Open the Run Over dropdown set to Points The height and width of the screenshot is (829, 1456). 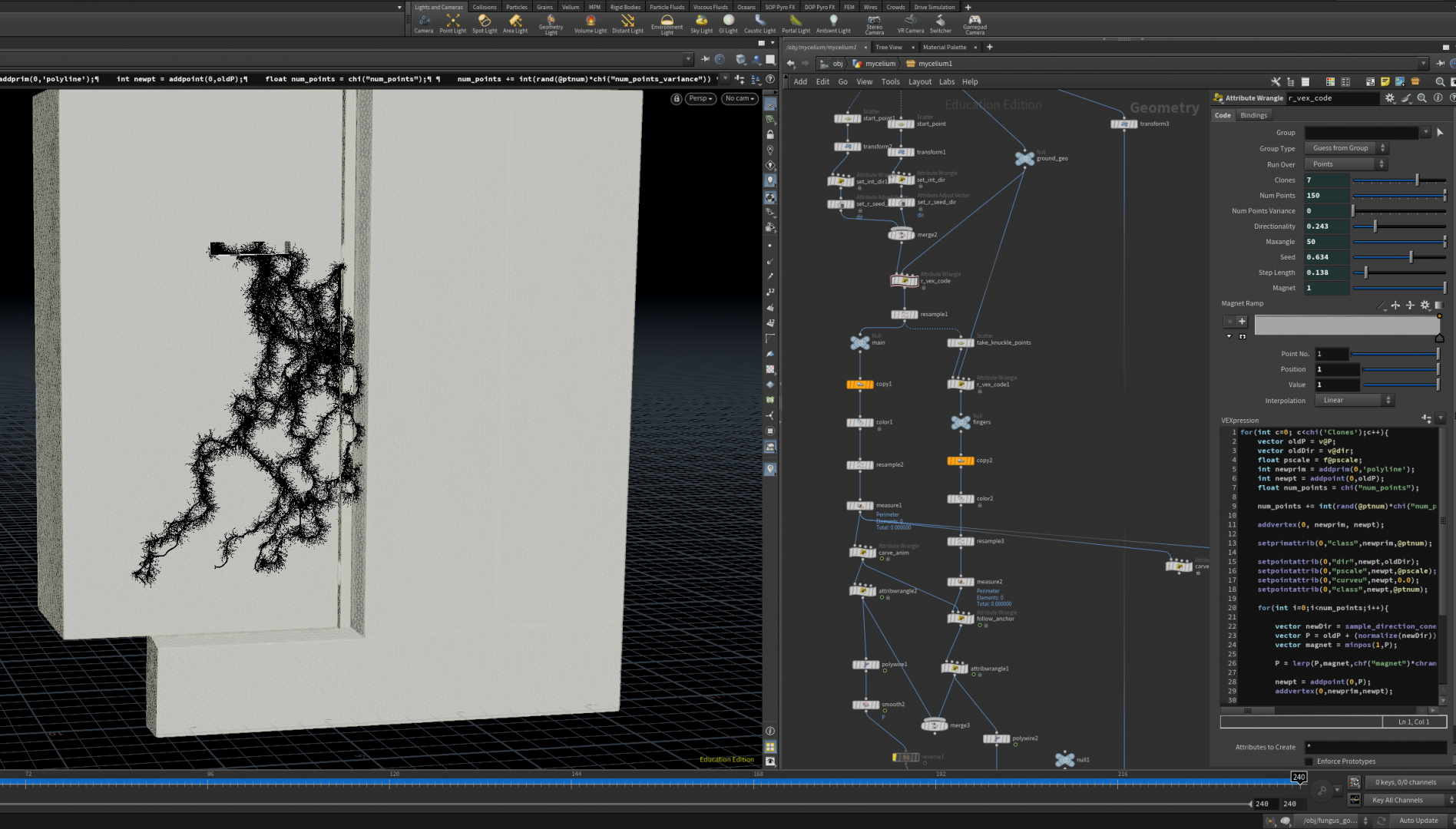point(1345,164)
